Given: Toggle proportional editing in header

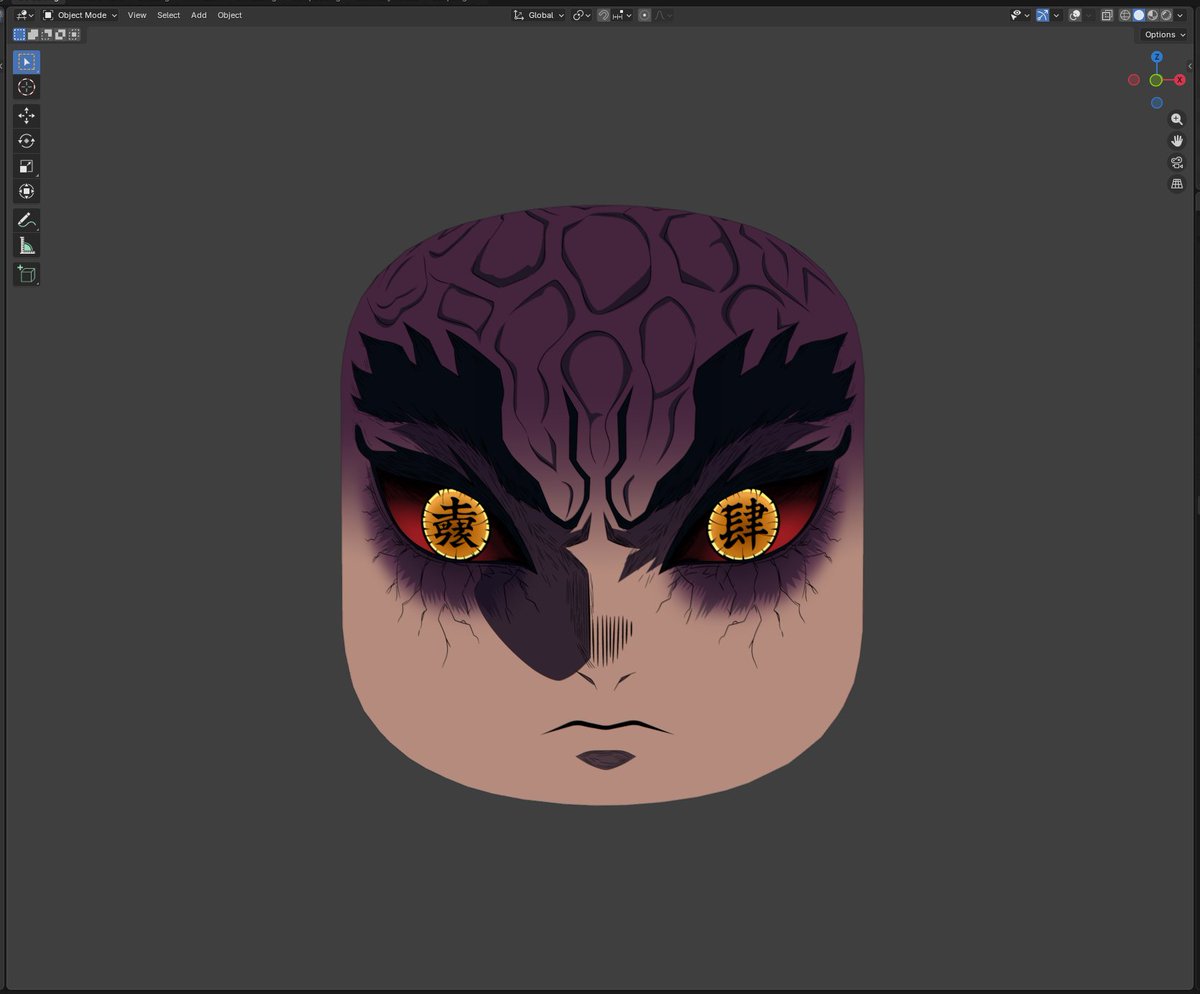Looking at the screenshot, I should [x=644, y=15].
